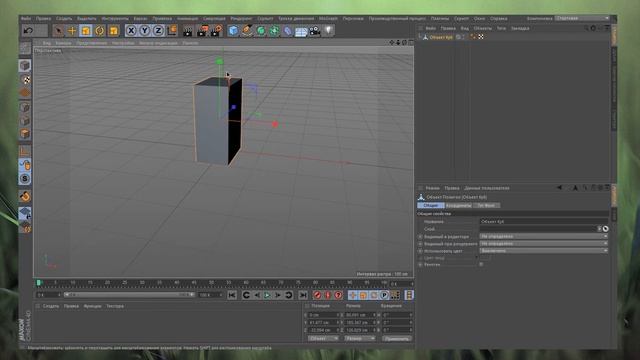Click the position Y coordinate field

(x=324, y=322)
